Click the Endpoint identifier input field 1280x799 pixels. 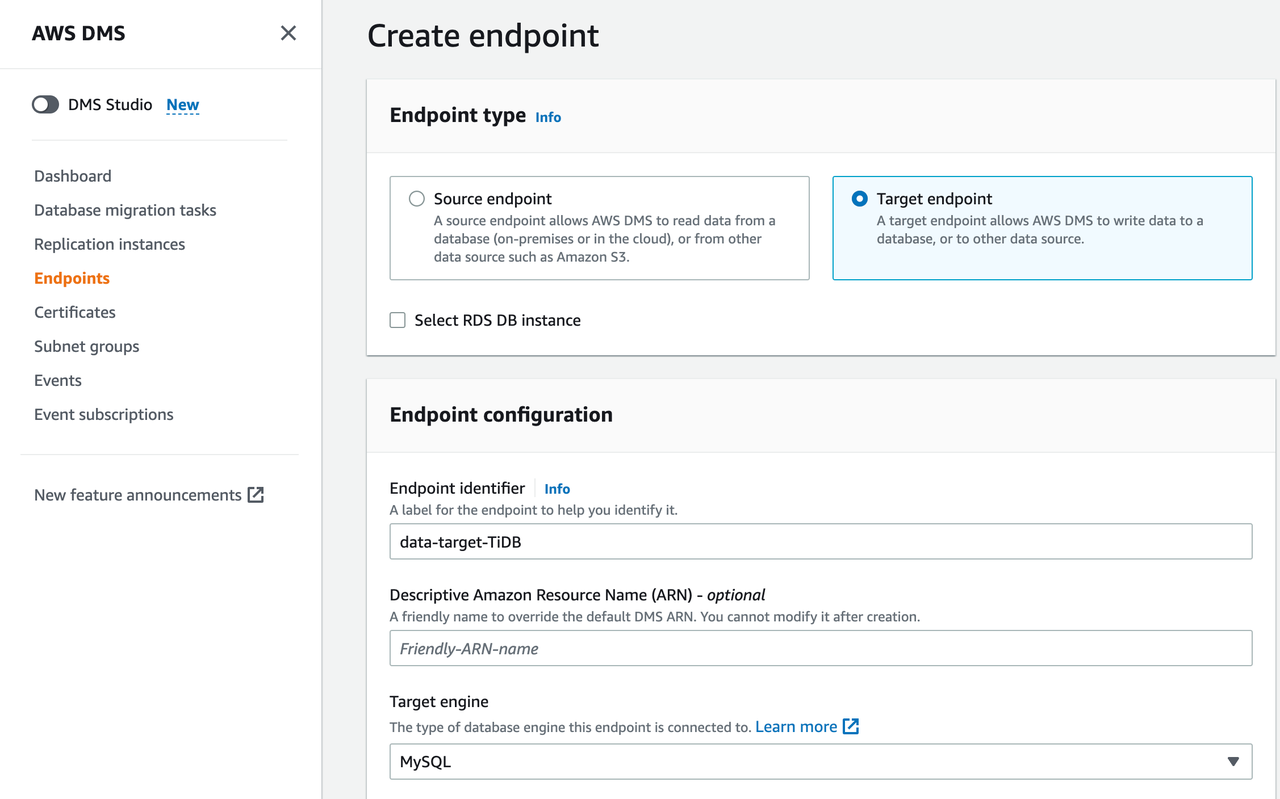[x=821, y=542]
